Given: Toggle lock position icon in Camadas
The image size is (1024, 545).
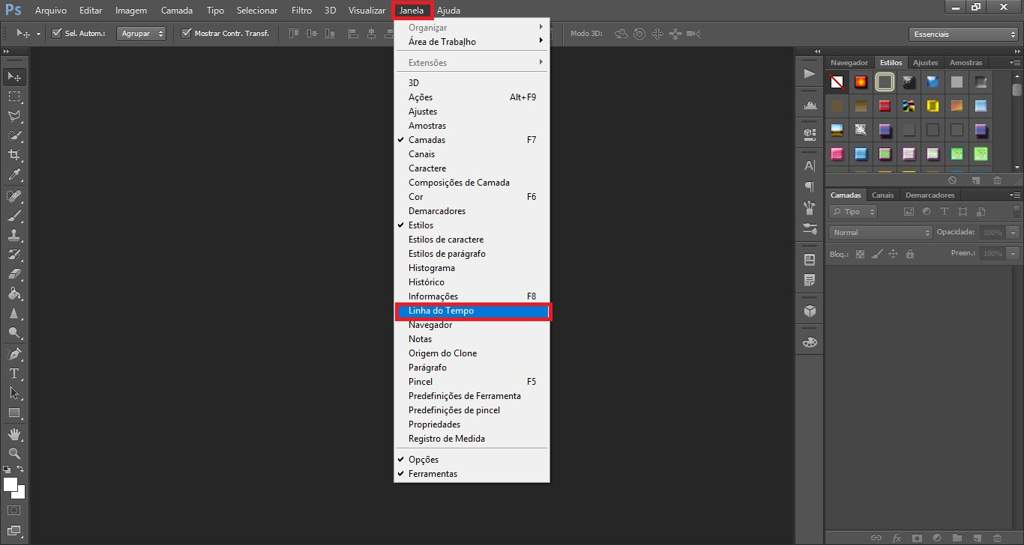Looking at the screenshot, I should [x=893, y=254].
